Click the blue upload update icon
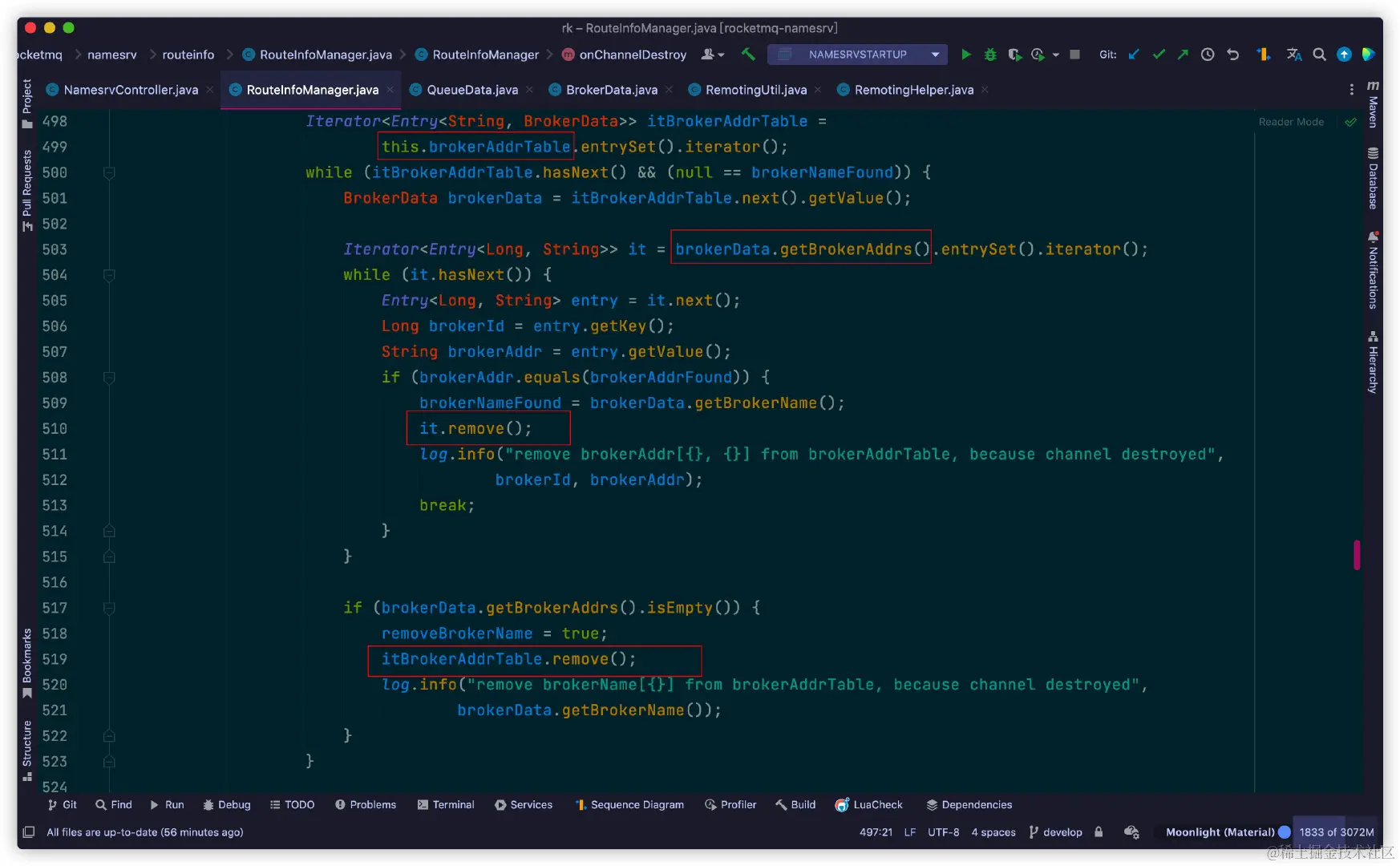The image size is (1400, 866). pos(1345,55)
